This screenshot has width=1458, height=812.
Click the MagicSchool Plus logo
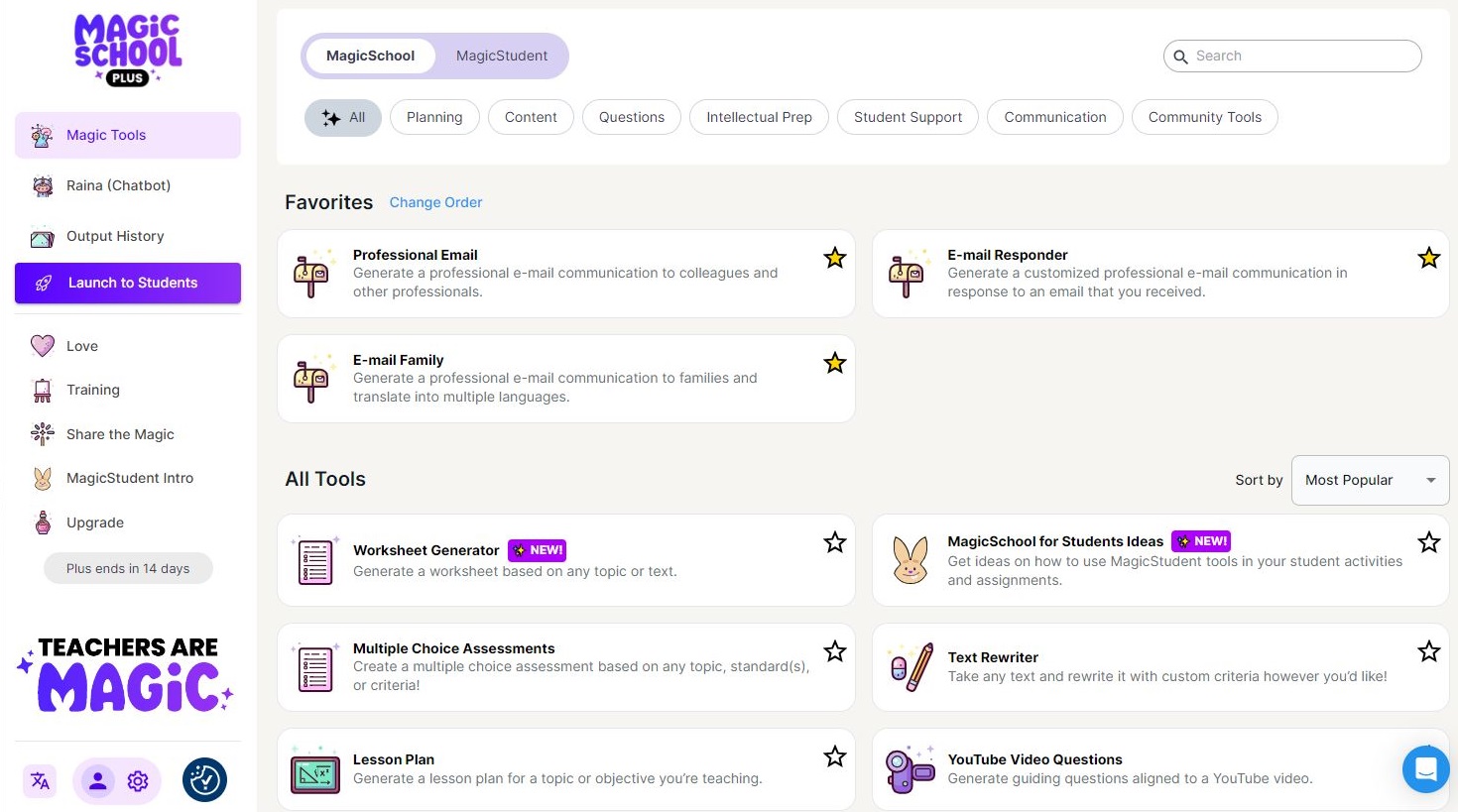(x=128, y=50)
